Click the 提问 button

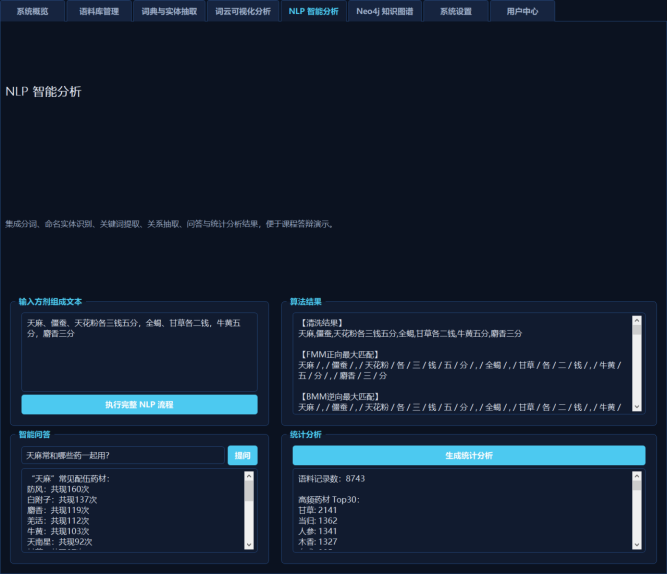pos(242,455)
